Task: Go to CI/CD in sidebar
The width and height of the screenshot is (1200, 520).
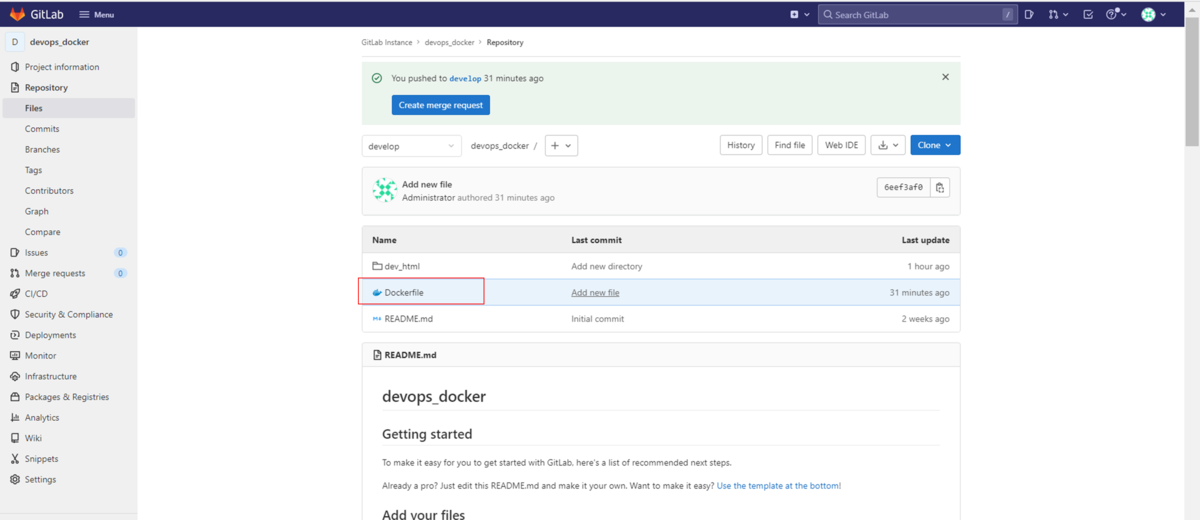Action: point(36,294)
